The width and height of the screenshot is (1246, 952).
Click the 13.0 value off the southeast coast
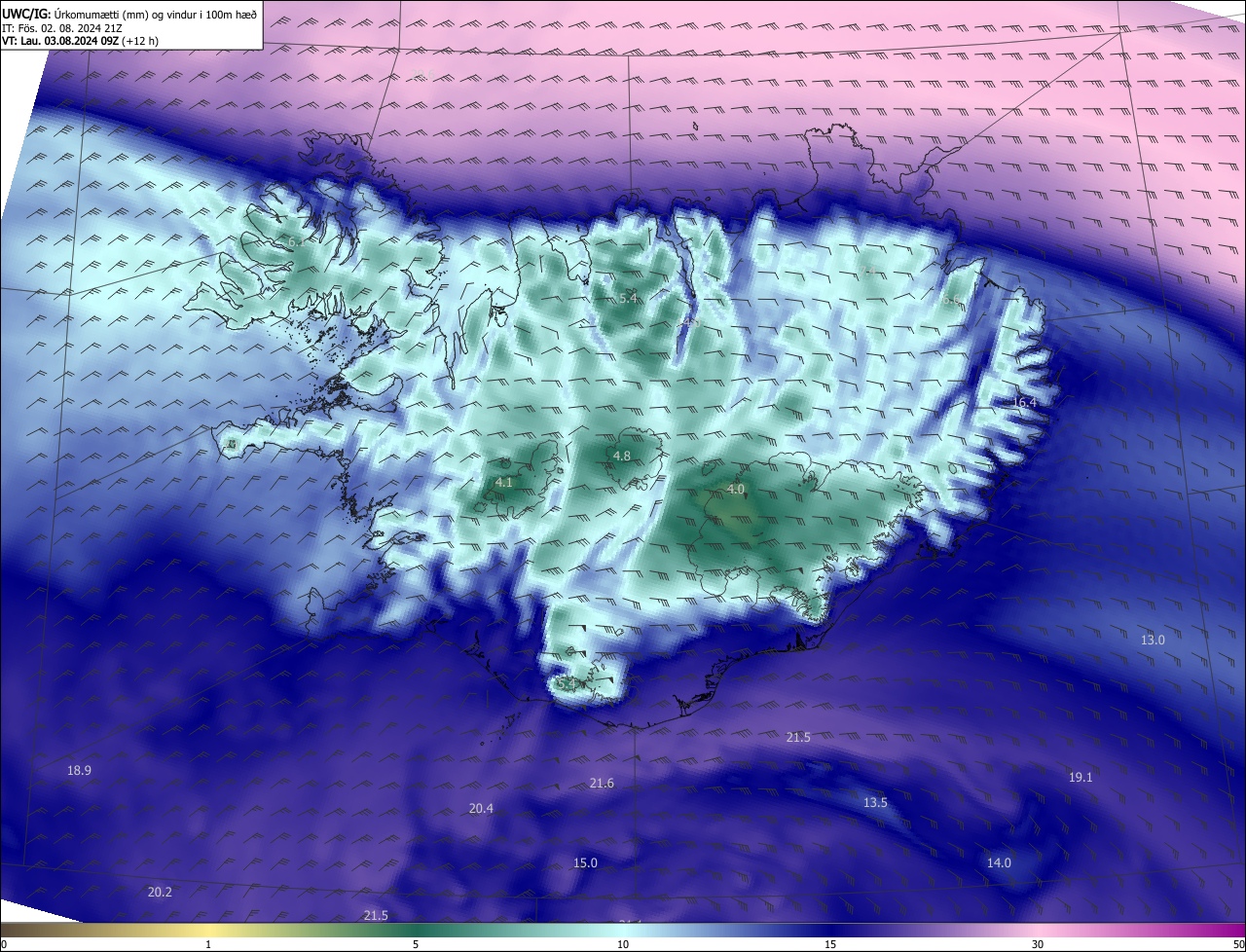coord(1153,641)
